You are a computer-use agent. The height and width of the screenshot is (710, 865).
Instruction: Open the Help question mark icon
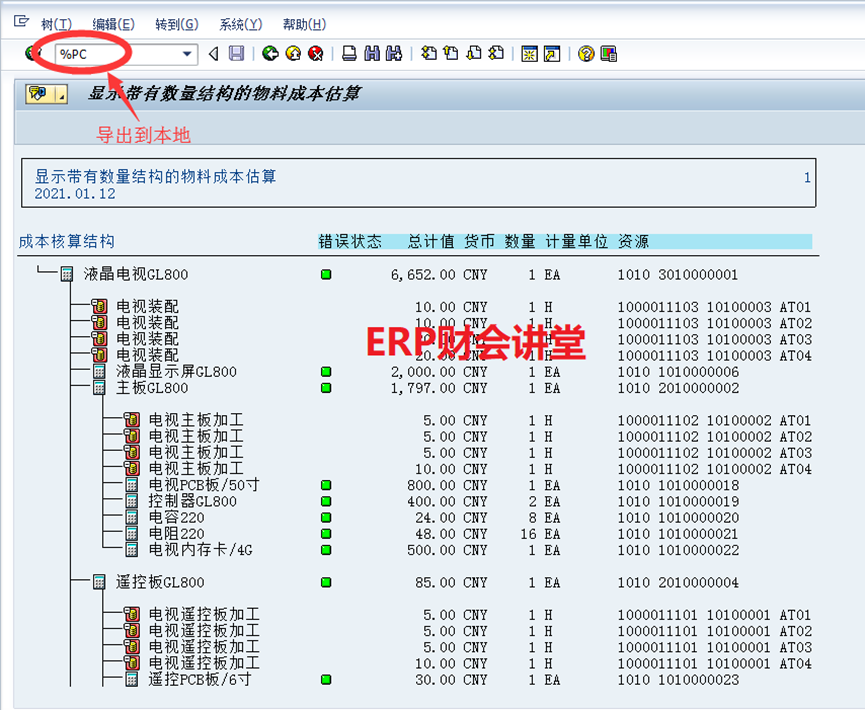point(586,54)
